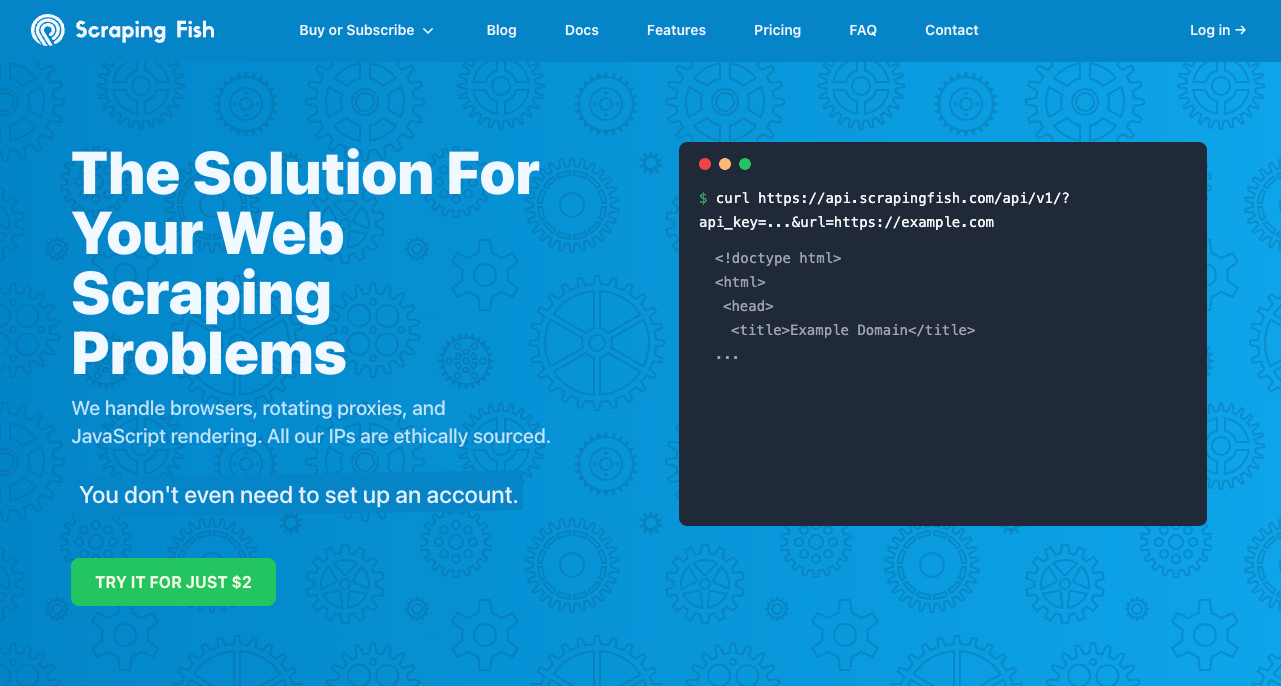View the Pricing page

(777, 30)
